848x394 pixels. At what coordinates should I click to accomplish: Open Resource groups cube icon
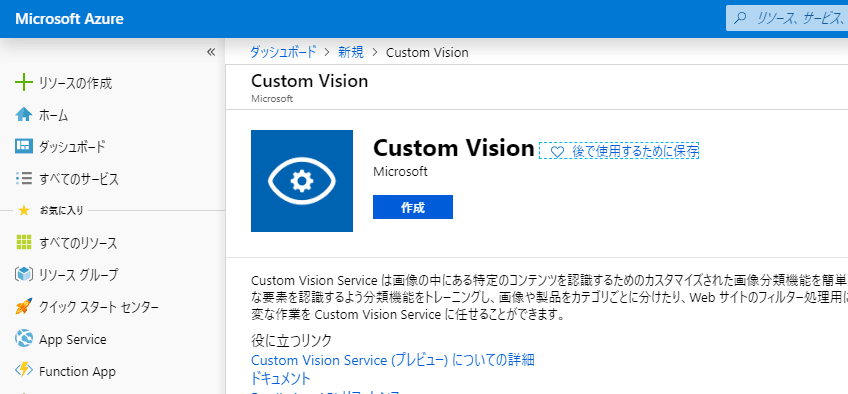24,275
